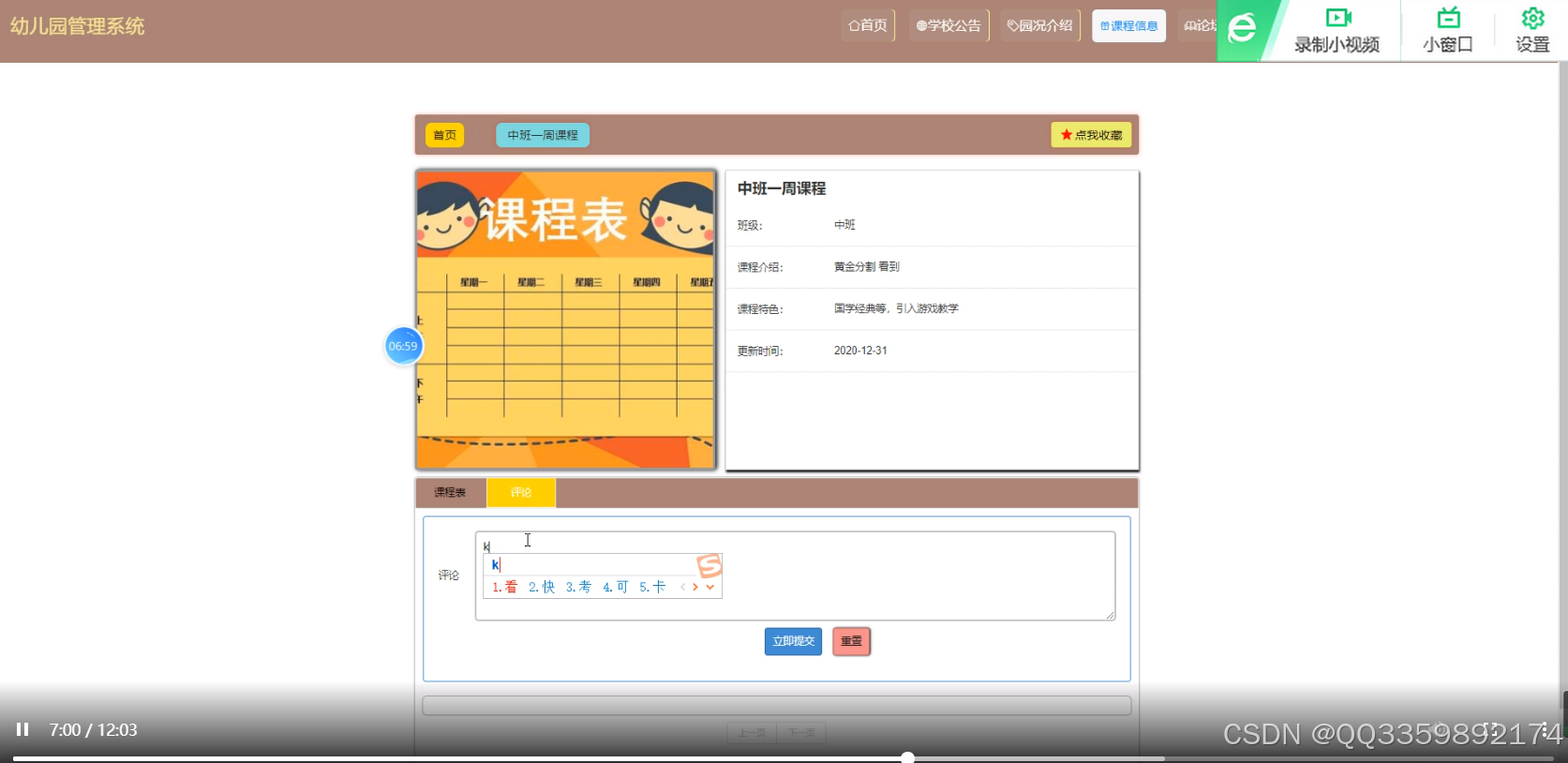This screenshot has height=763, width=1568.
Task: Click 点我收藏 star favorite button
Action: [1091, 135]
